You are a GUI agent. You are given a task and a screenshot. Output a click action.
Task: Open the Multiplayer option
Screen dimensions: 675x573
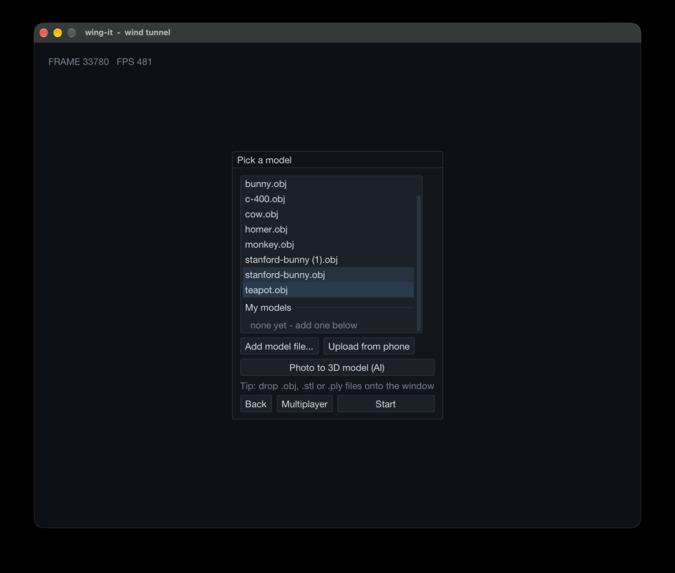304,404
